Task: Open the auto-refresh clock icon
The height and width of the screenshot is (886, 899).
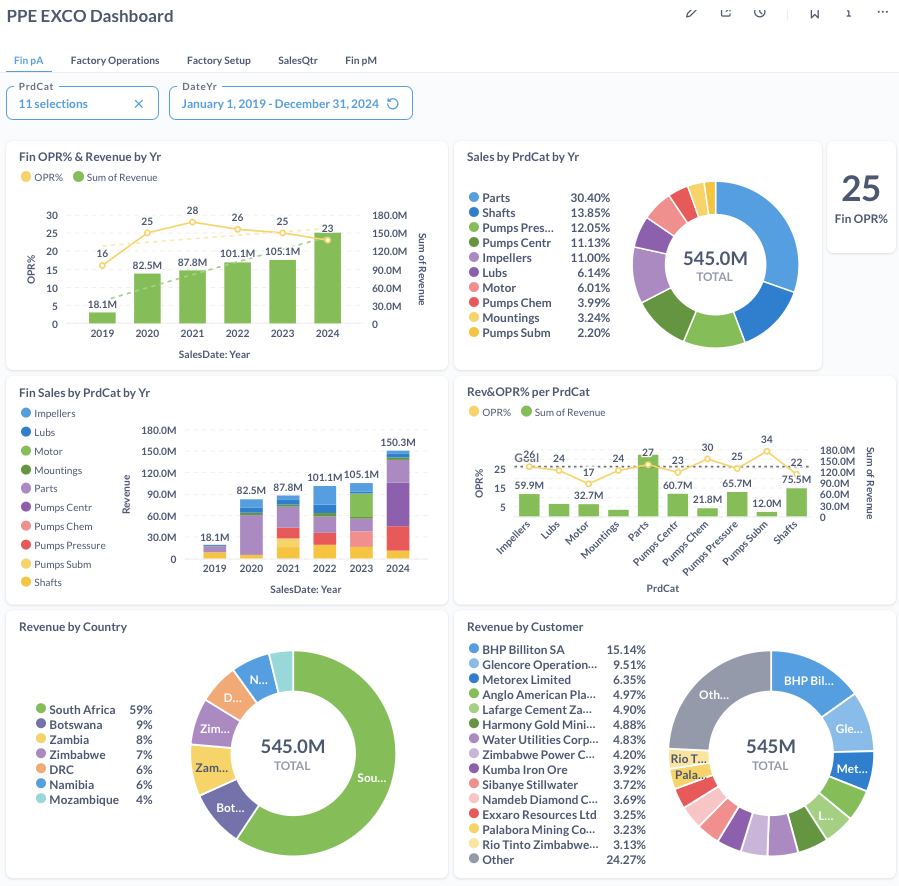Action: [x=760, y=13]
